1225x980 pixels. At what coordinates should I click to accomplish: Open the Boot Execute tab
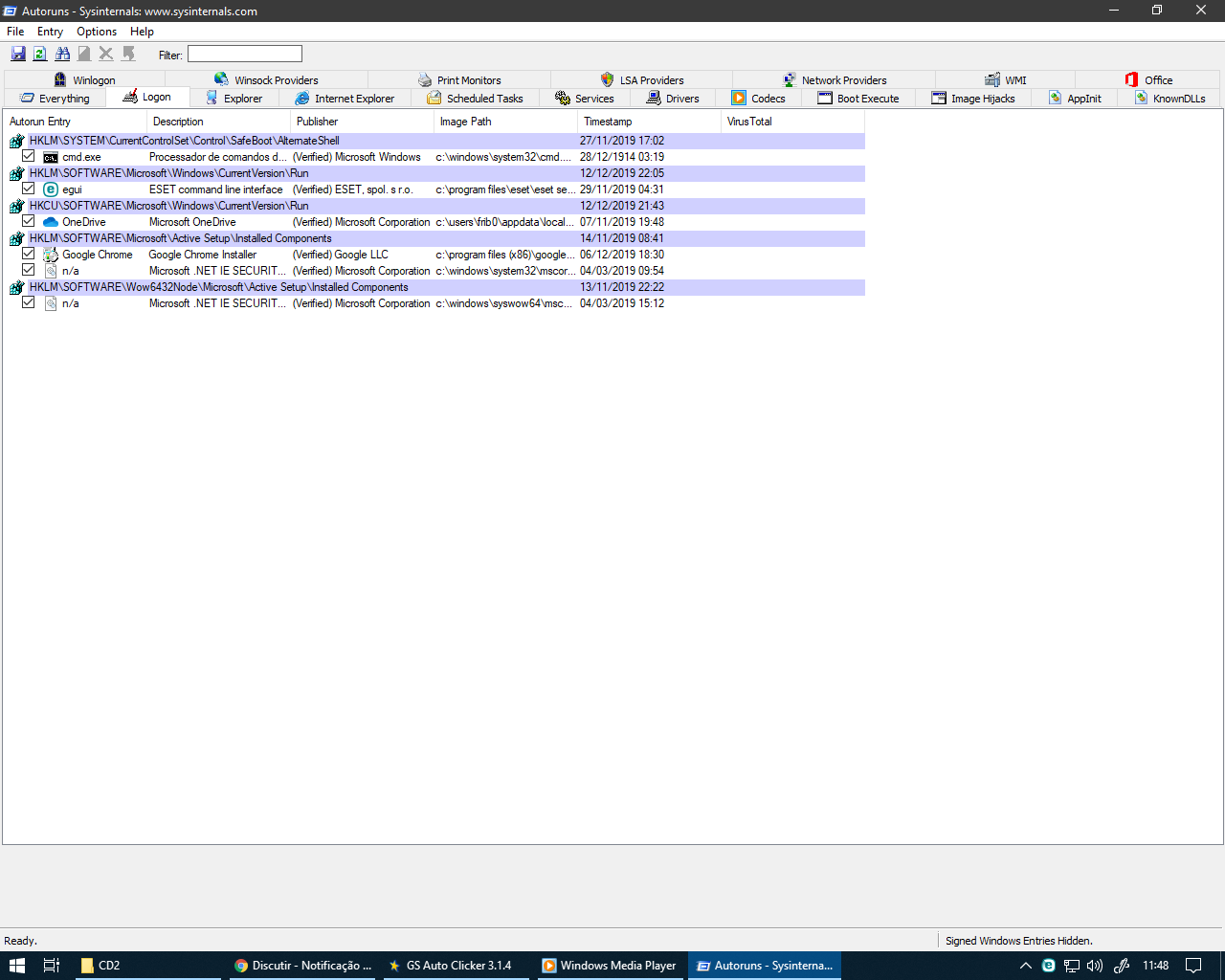[x=858, y=99]
